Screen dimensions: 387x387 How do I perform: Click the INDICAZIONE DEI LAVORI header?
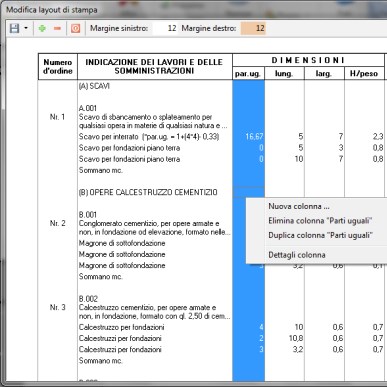click(154, 67)
